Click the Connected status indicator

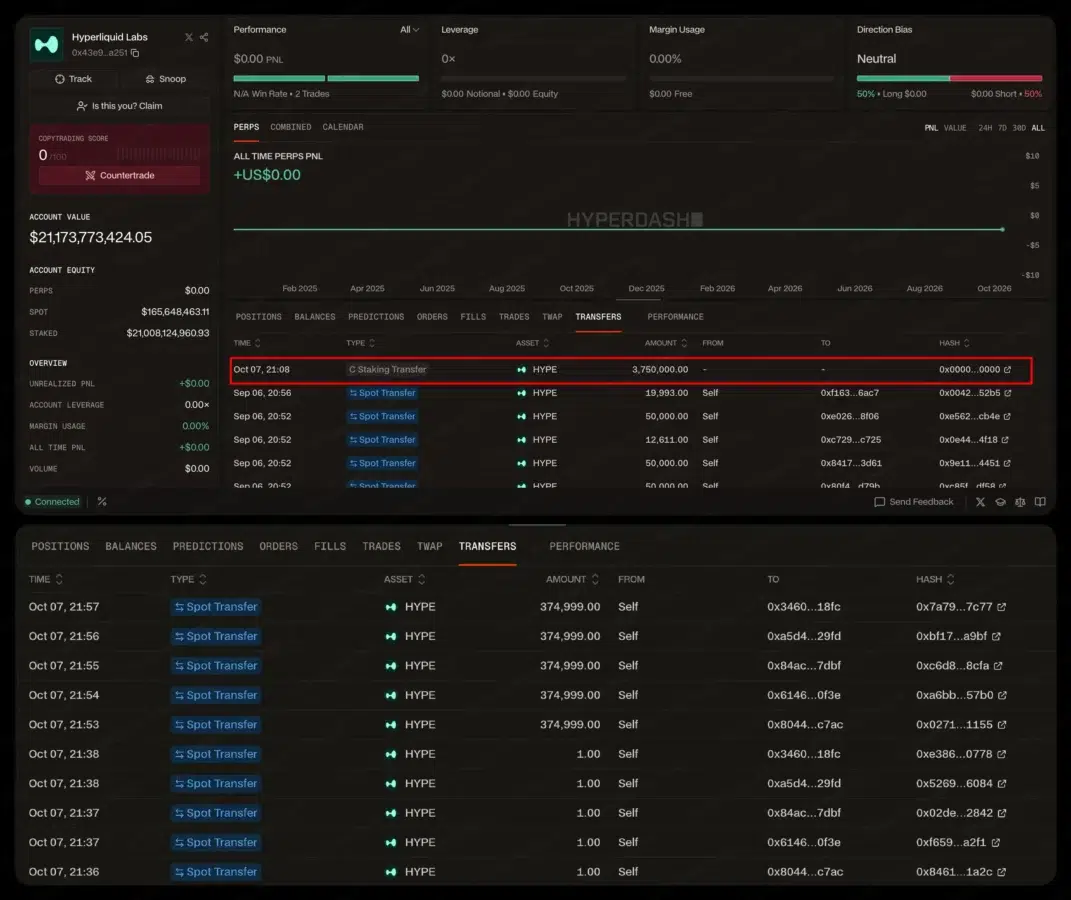[x=53, y=502]
